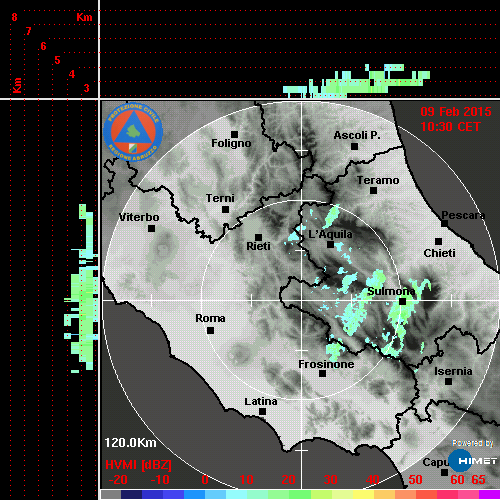This screenshot has height=500, width=500.
Task: Click the Pescara city marker square
Action: (x=445, y=224)
